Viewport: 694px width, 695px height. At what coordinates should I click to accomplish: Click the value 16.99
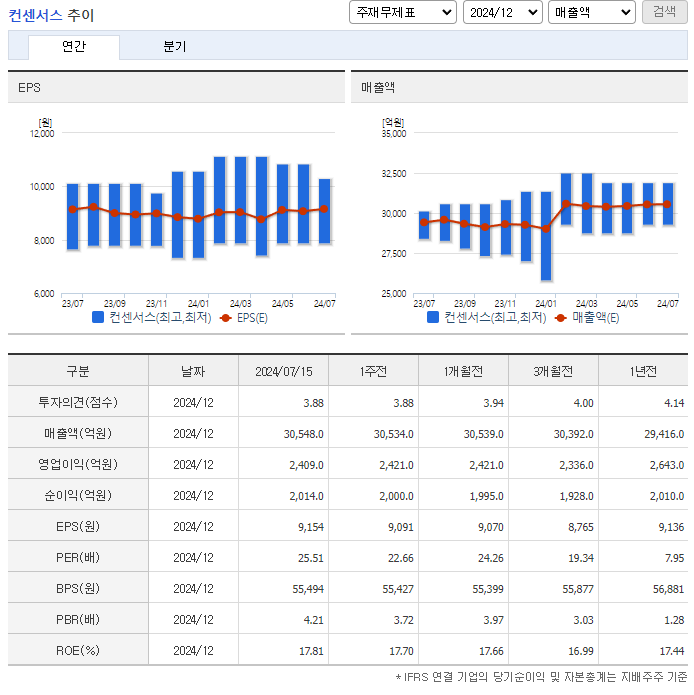point(581,651)
